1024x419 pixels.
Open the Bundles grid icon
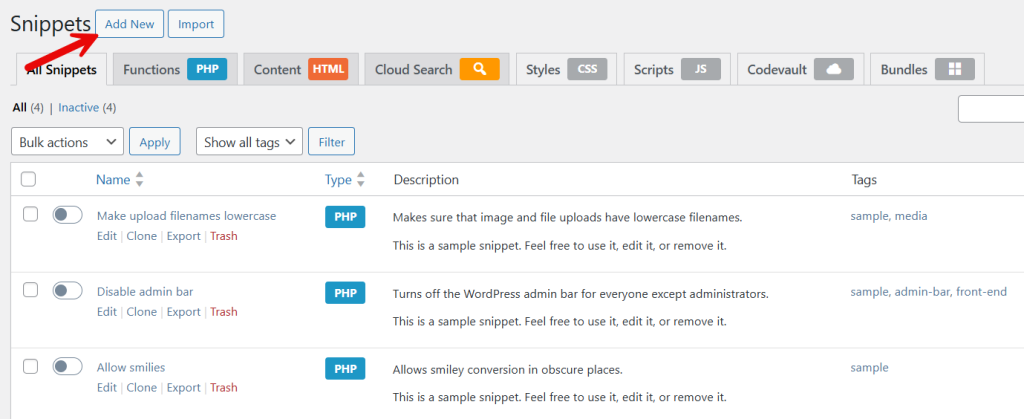tap(954, 70)
